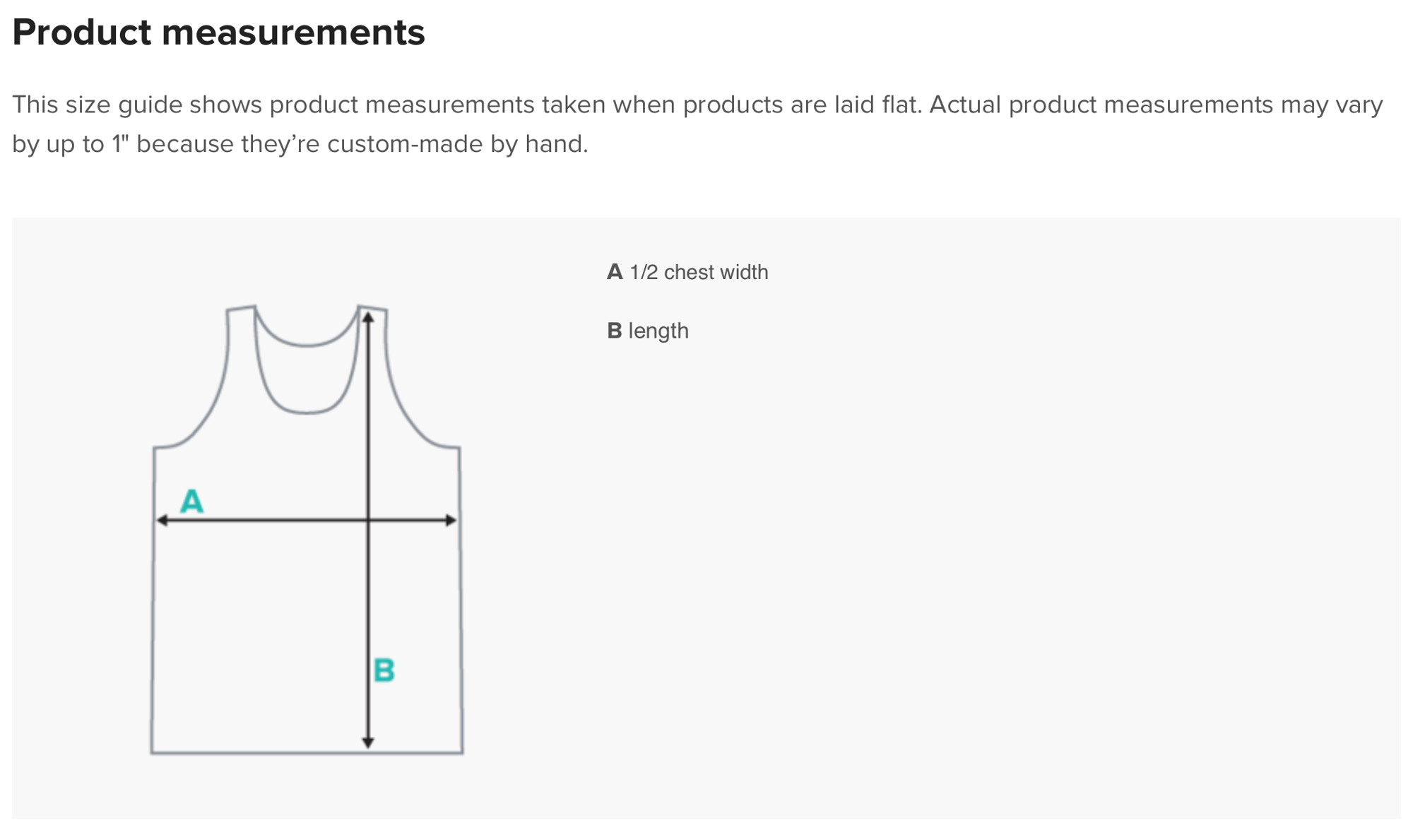The height and width of the screenshot is (840, 1413).
Task: Click where the A and B arrows cross
Action: [368, 521]
